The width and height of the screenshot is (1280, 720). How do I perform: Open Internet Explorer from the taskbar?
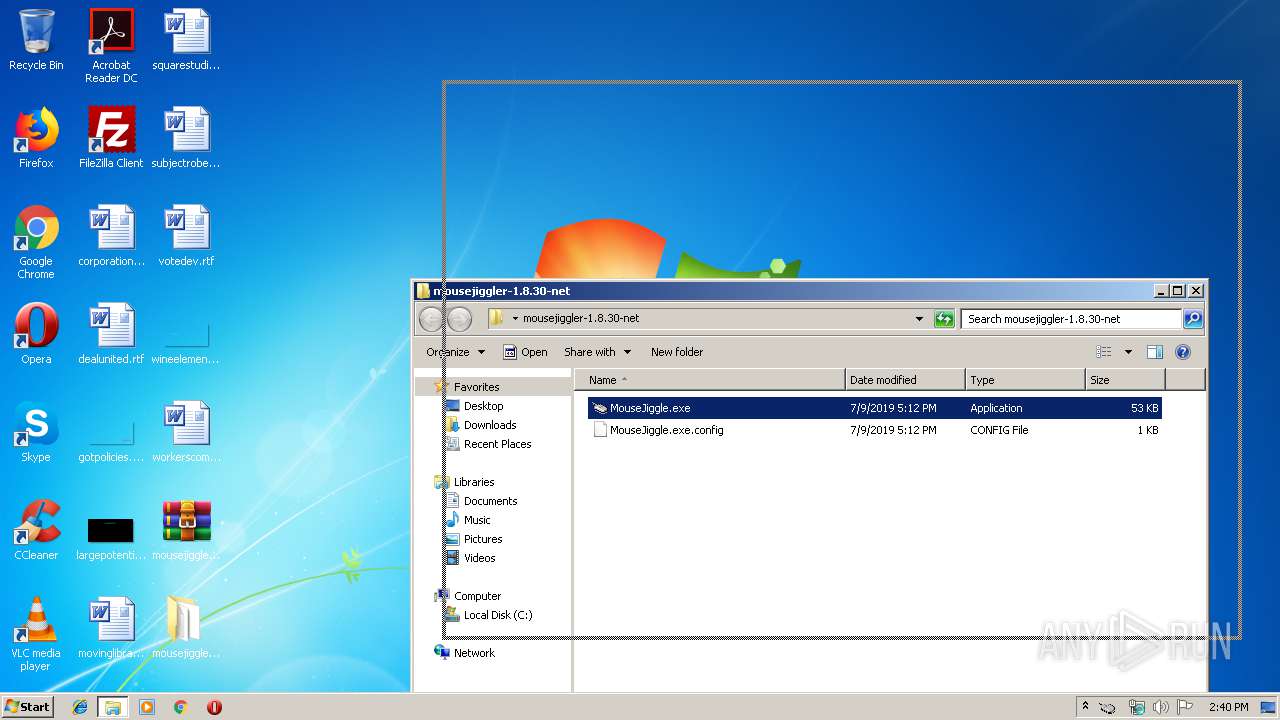coord(80,707)
